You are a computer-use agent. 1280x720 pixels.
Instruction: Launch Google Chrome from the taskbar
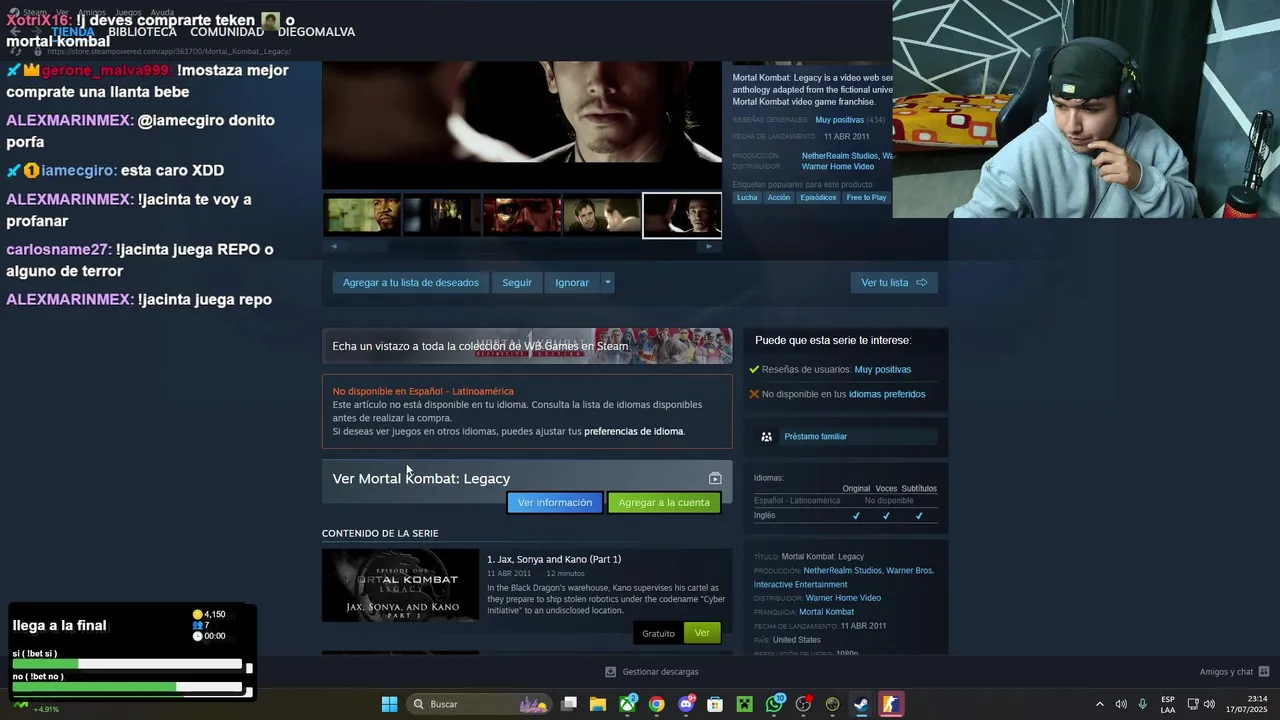[x=656, y=704]
